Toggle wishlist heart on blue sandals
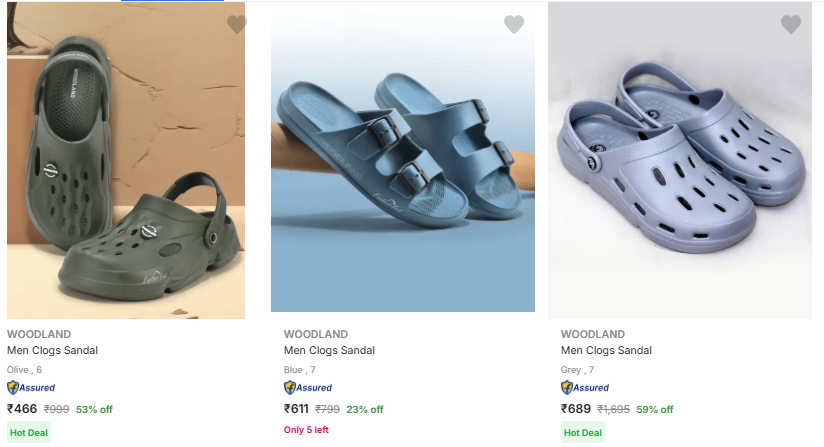 (x=514, y=24)
